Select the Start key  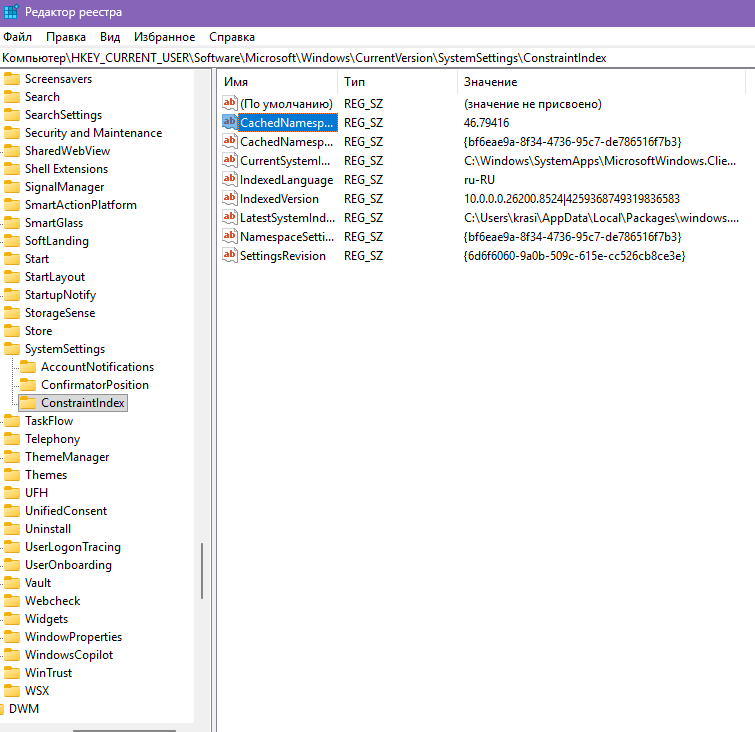pyautogui.click(x=37, y=259)
